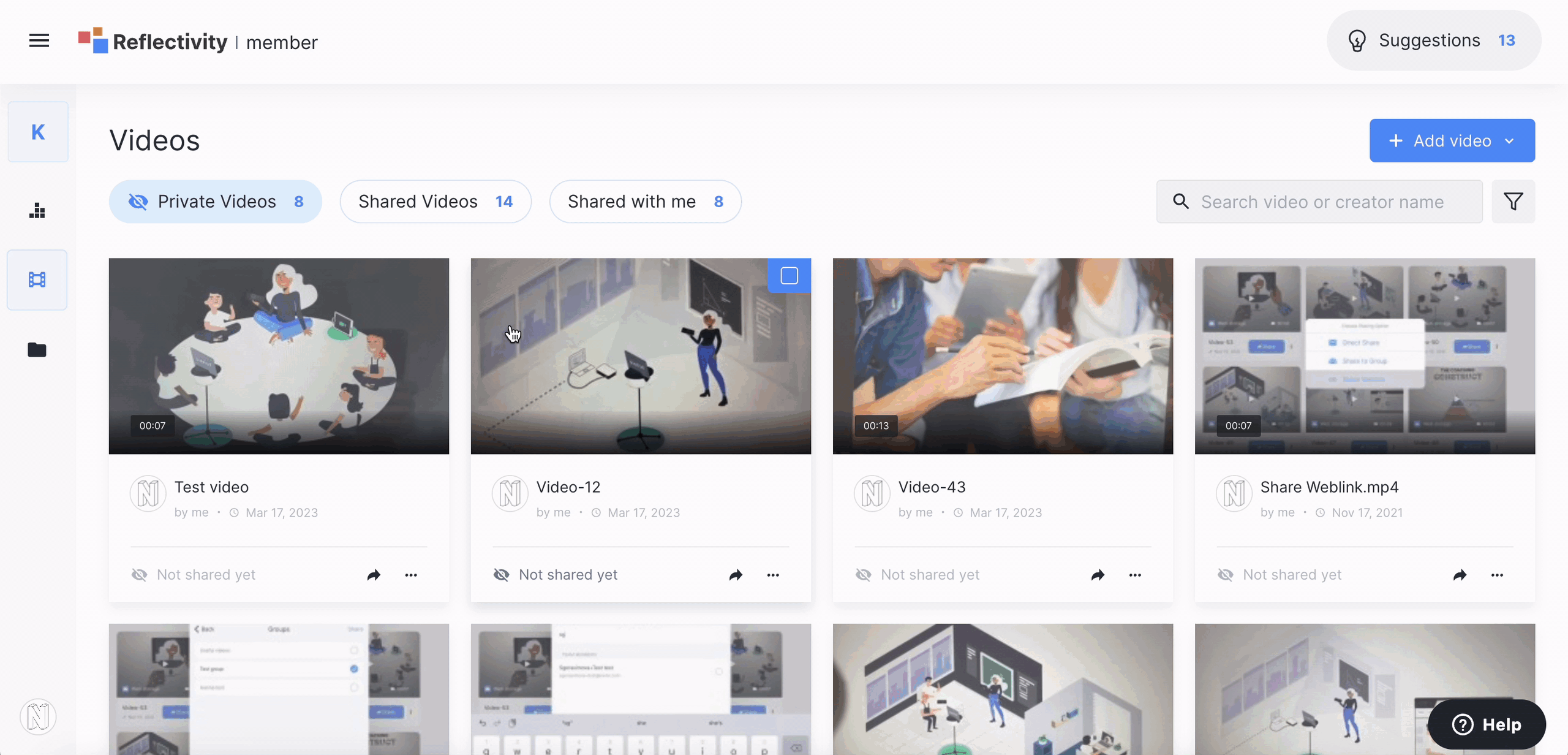The height and width of the screenshot is (755, 1568).
Task: Click the filter funnel icon
Action: (x=1513, y=202)
